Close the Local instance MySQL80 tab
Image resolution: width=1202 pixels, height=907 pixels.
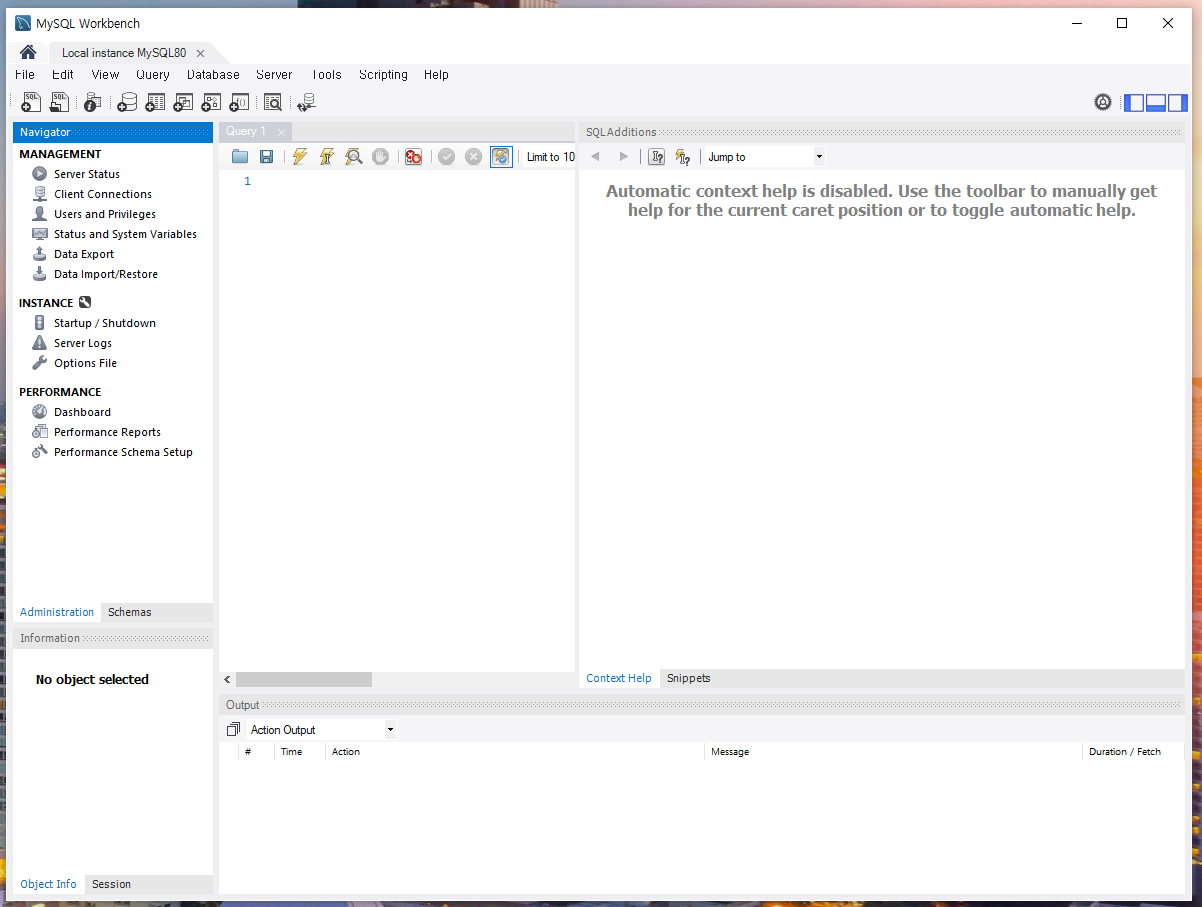200,53
